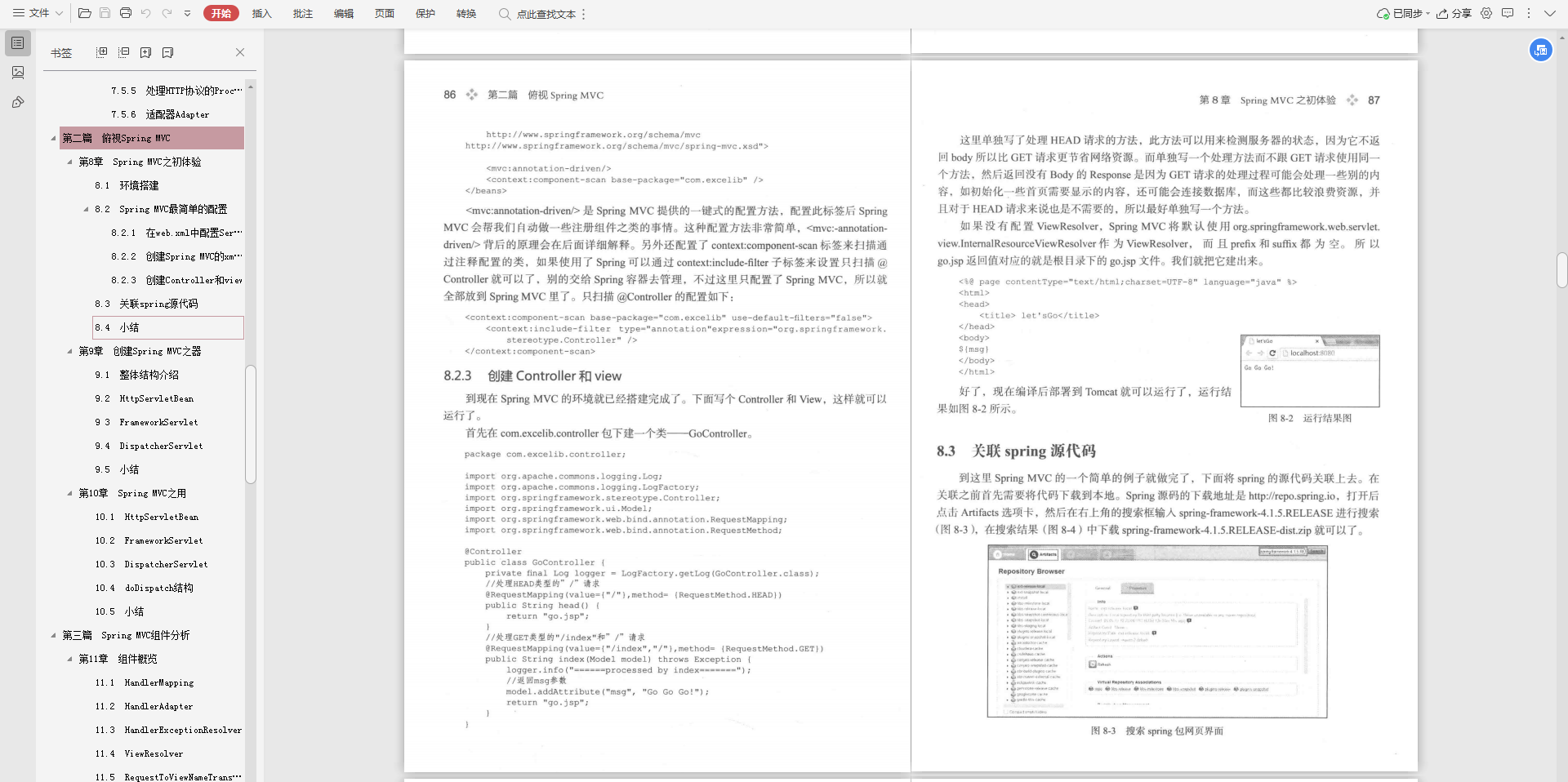This screenshot has width=1568, height=782.
Task: Open bookmark 10.4 doDispatch结构
Action: 144,588
